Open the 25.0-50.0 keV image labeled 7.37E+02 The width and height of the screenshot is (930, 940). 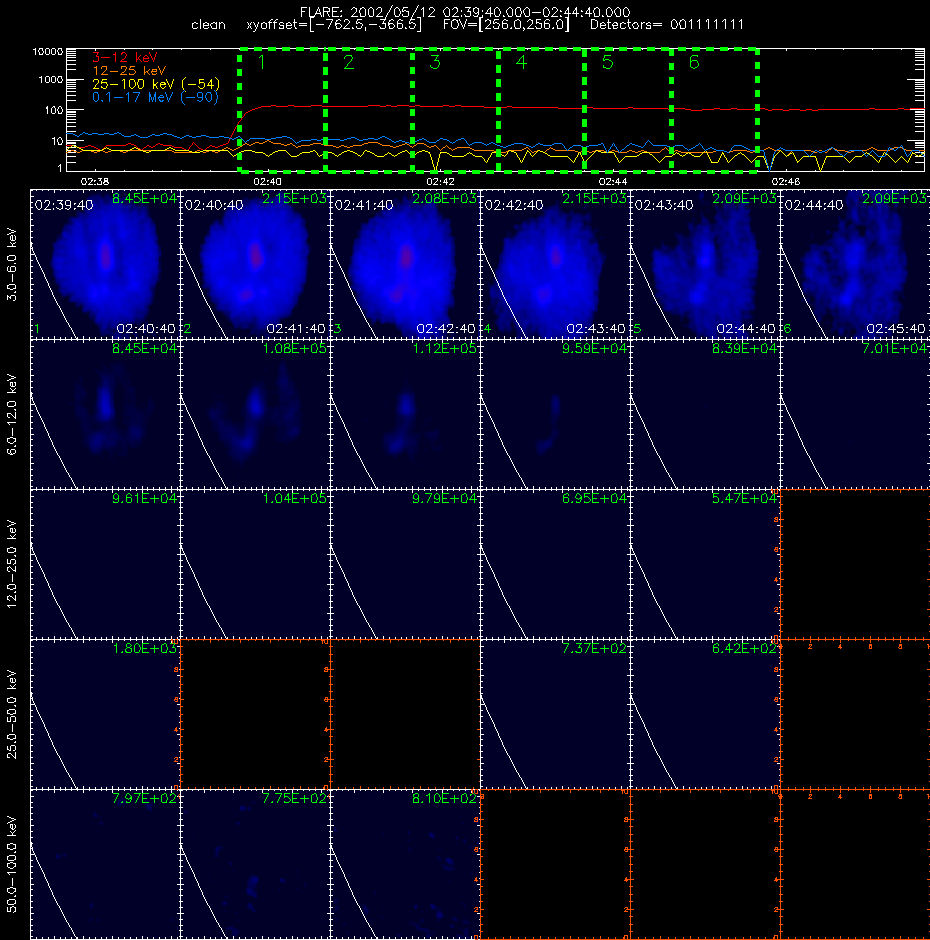pos(555,714)
